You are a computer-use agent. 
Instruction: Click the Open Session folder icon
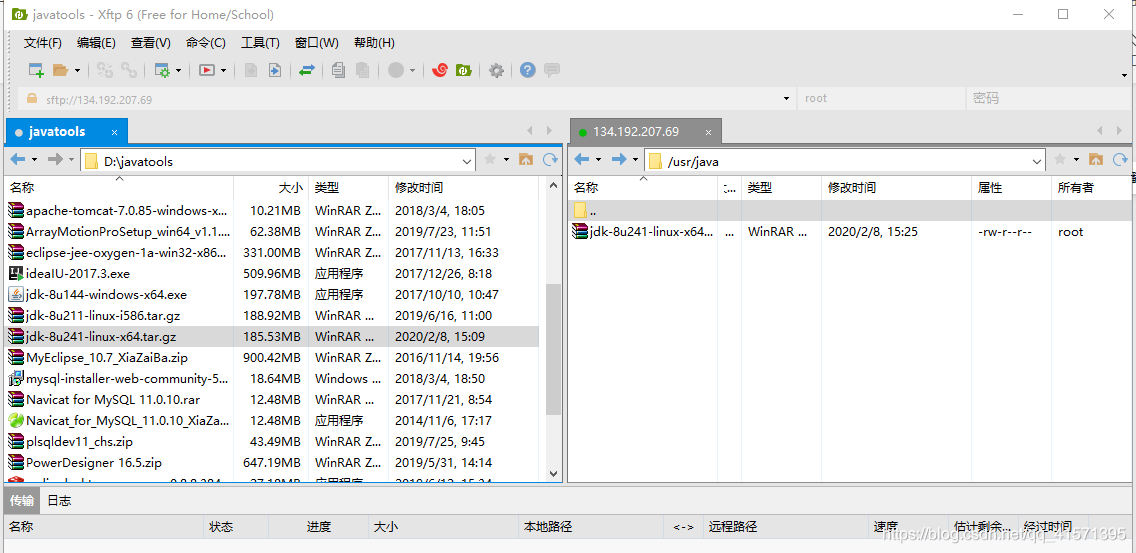[x=60, y=70]
